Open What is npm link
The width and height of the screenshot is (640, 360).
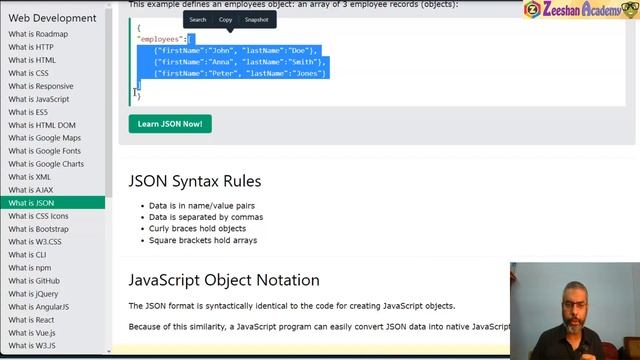[x=29, y=268]
